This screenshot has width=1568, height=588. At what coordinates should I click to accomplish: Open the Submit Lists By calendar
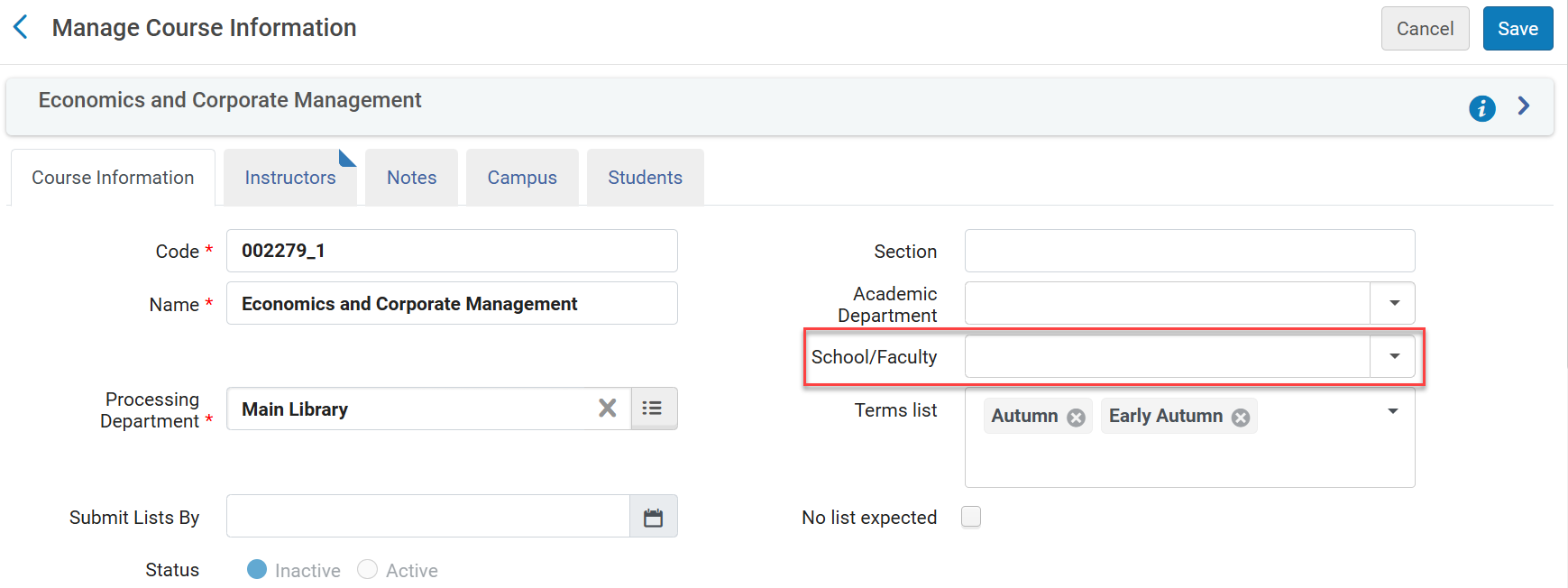tap(653, 517)
